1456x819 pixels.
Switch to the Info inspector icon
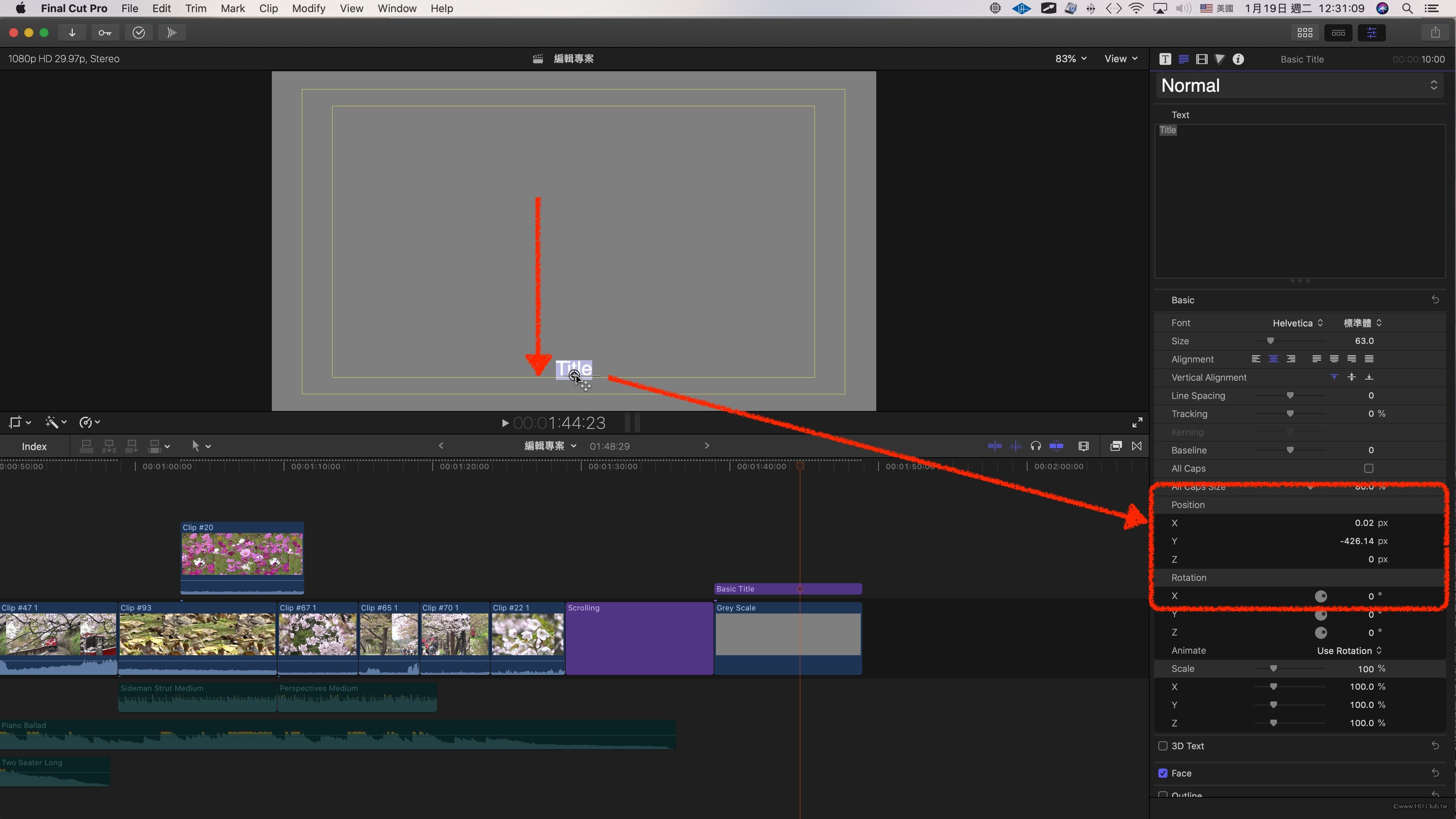[x=1238, y=60]
